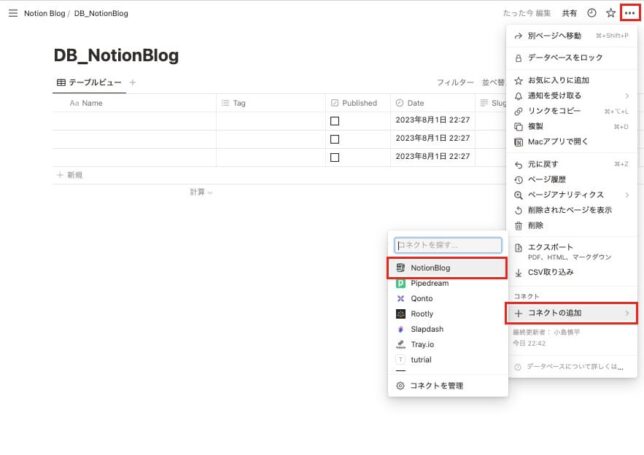Click the 共有 share button

(569, 13)
